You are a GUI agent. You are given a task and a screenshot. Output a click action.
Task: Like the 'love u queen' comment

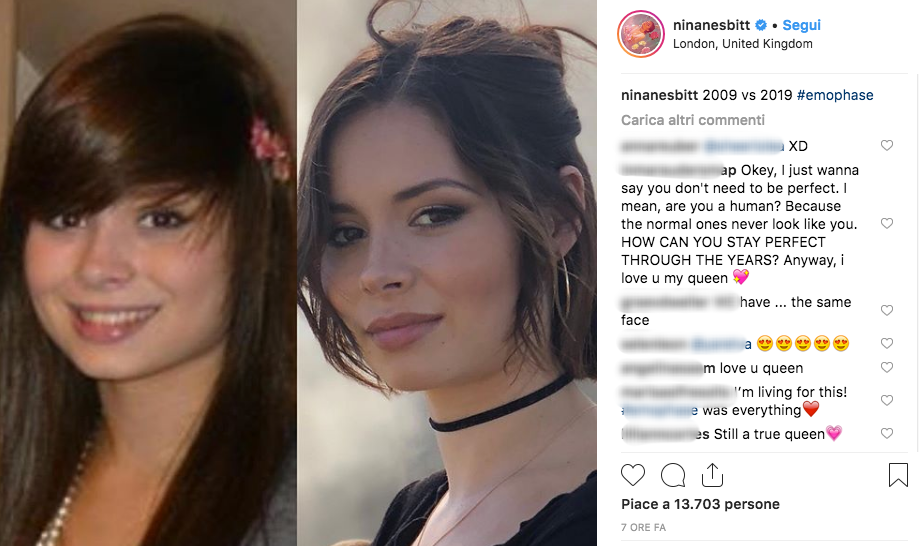[x=887, y=367]
